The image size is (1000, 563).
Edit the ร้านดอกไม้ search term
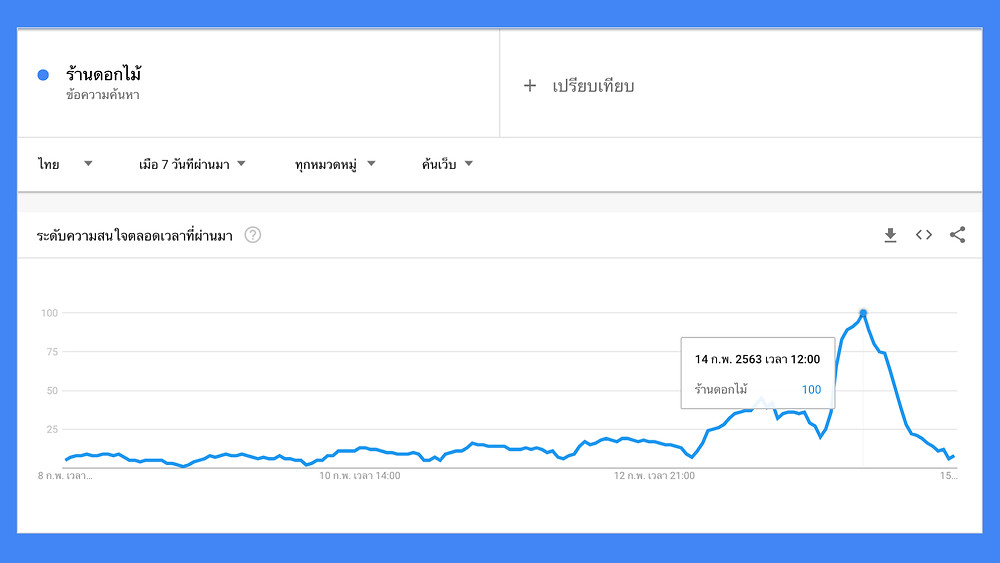pyautogui.click(x=103, y=74)
